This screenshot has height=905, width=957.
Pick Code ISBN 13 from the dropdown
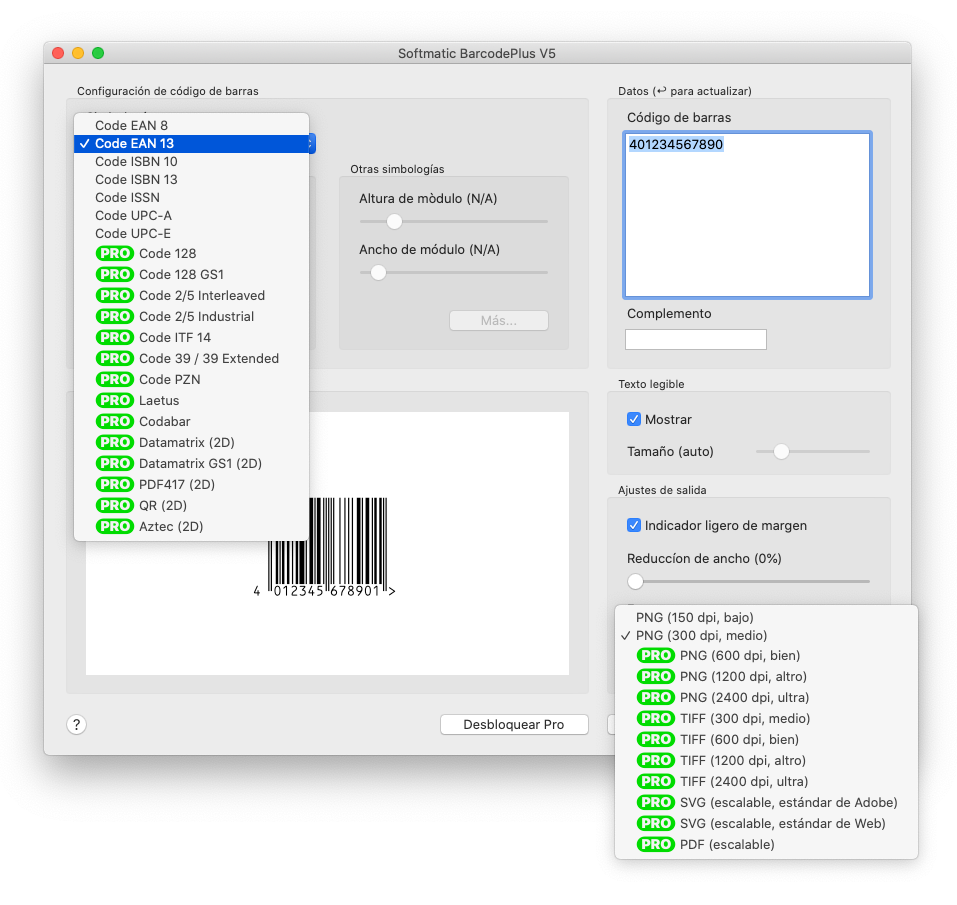click(136, 179)
